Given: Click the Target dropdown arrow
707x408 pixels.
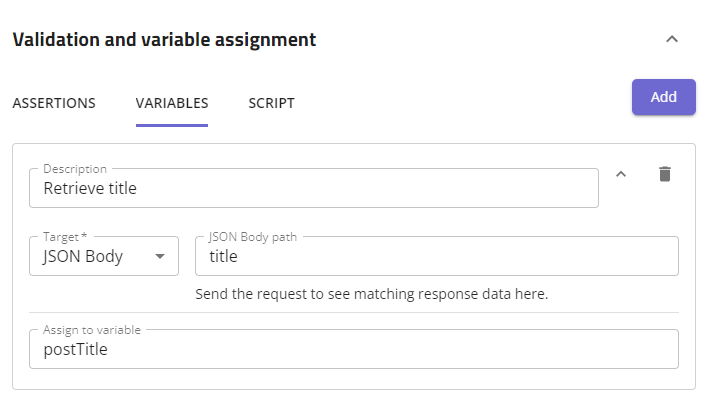Looking at the screenshot, I should click(x=159, y=257).
